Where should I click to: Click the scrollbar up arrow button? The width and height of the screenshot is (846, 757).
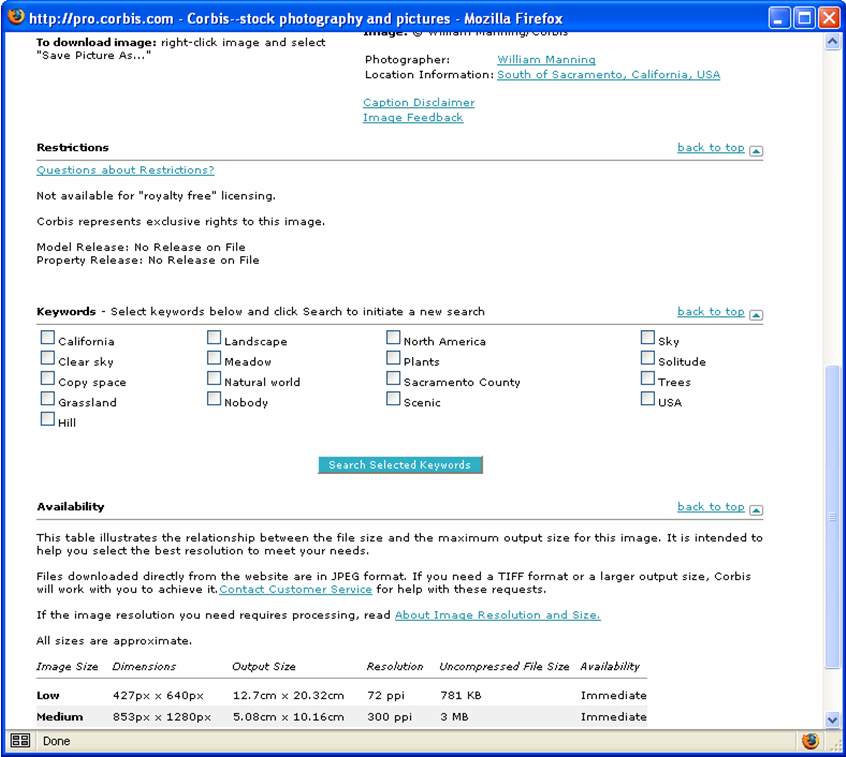[833, 43]
